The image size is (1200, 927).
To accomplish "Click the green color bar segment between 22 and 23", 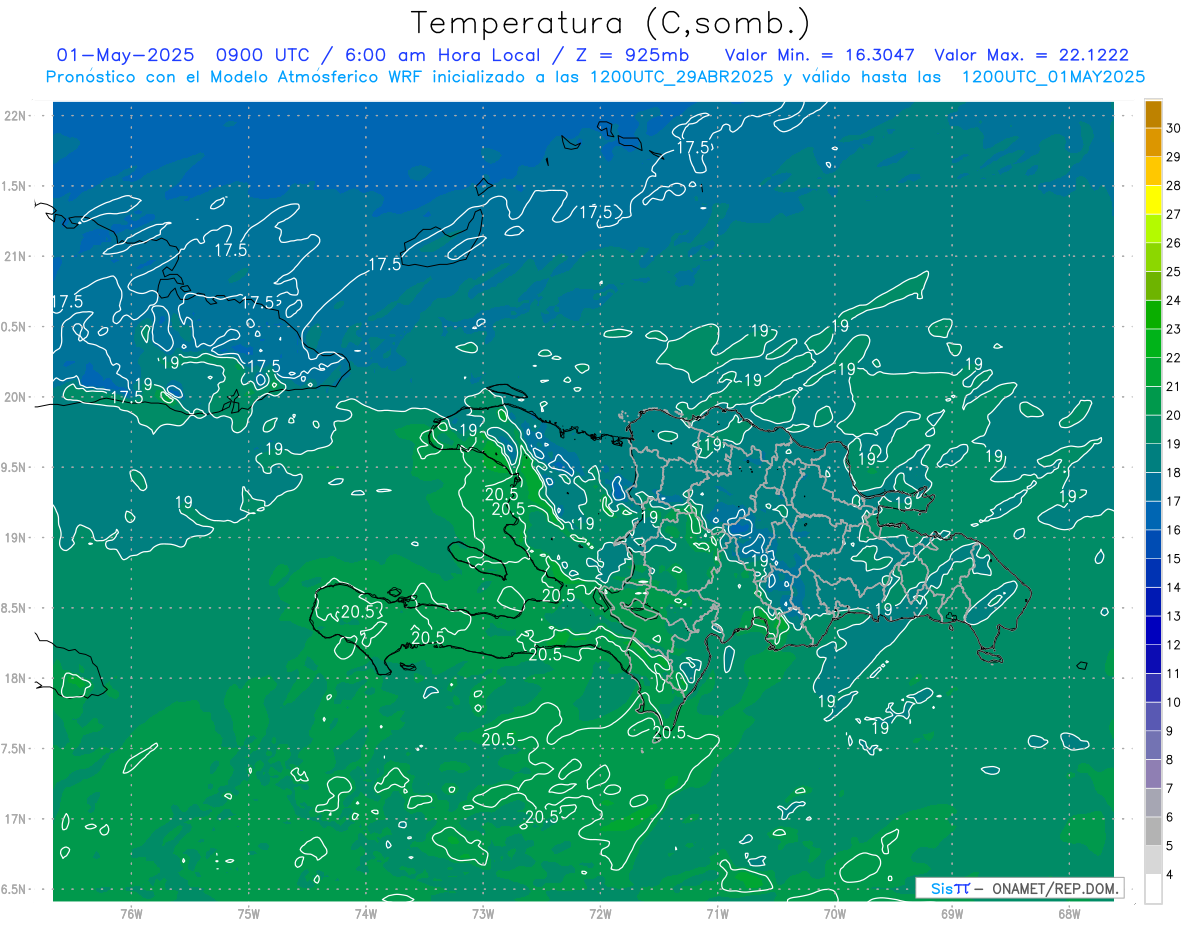I will pos(1153,344).
